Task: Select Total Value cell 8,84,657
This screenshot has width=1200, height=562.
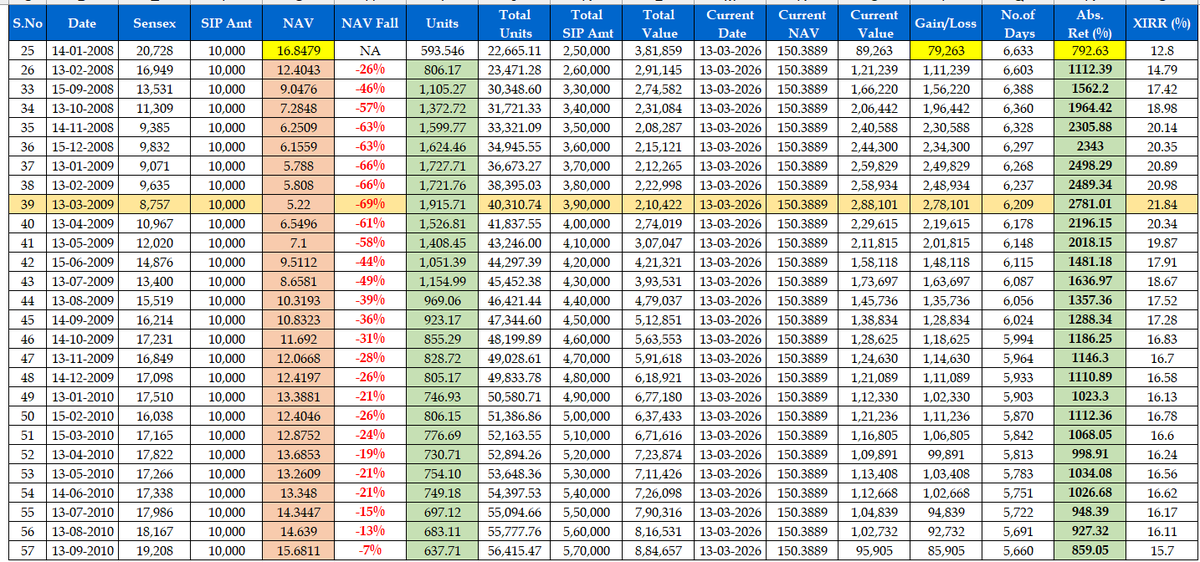Action: pos(659,549)
